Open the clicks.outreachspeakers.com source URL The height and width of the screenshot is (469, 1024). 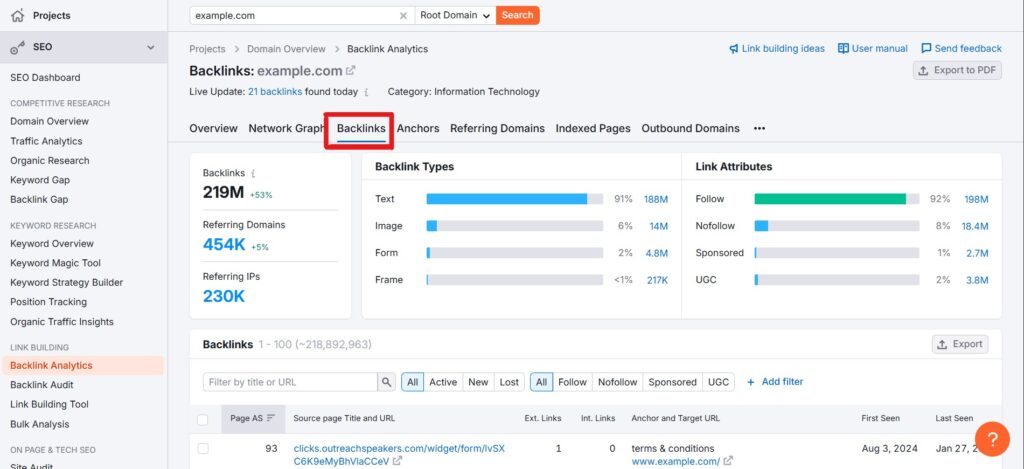tap(399, 455)
